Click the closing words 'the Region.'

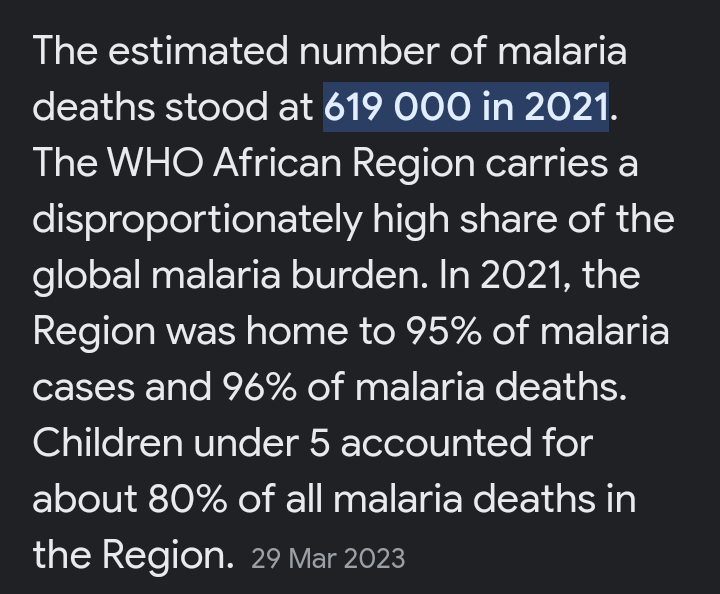click(x=133, y=555)
